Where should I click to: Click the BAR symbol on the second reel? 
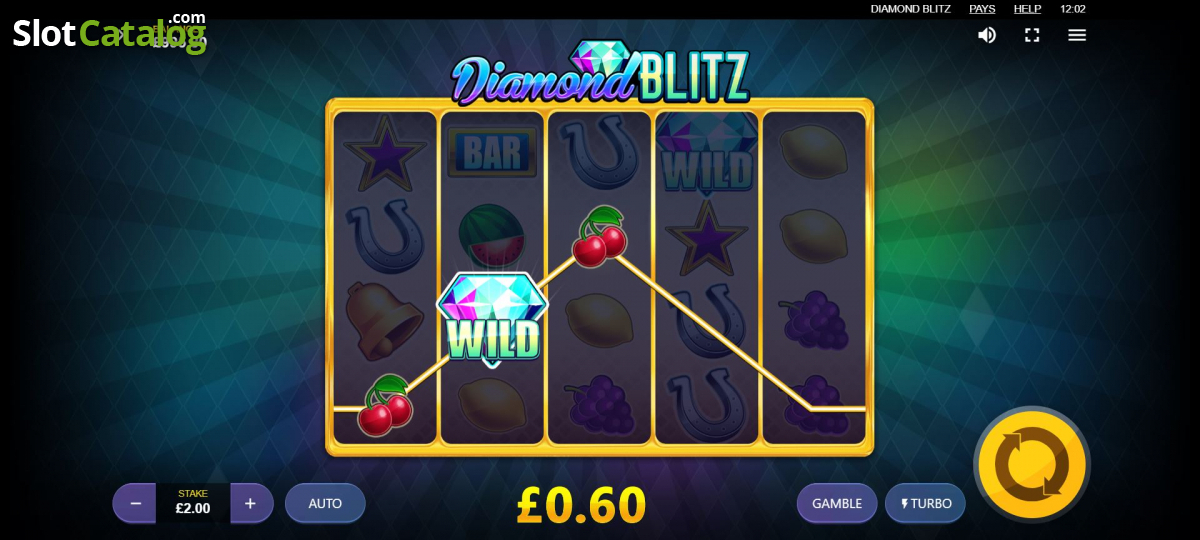[493, 153]
